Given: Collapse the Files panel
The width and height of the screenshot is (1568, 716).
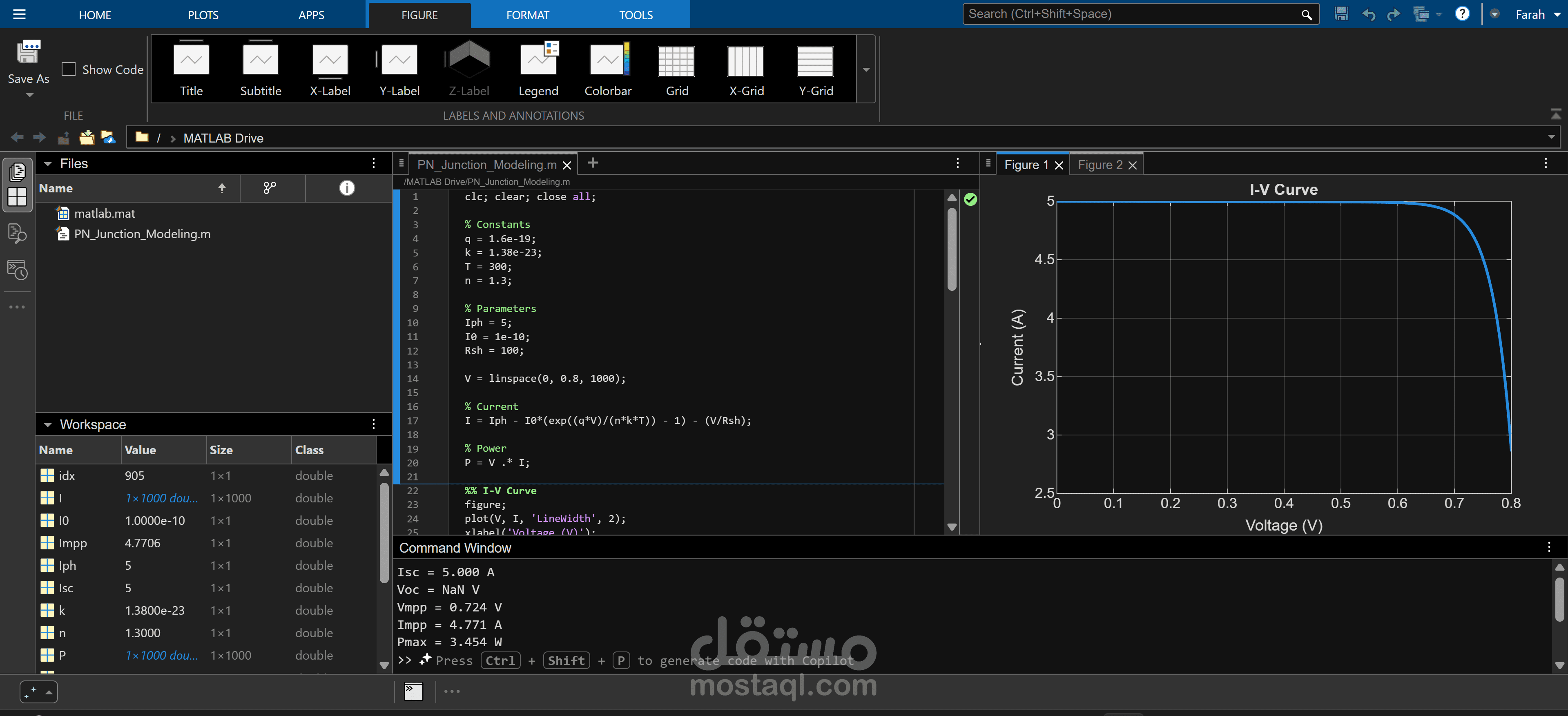Looking at the screenshot, I should pyautogui.click(x=47, y=164).
